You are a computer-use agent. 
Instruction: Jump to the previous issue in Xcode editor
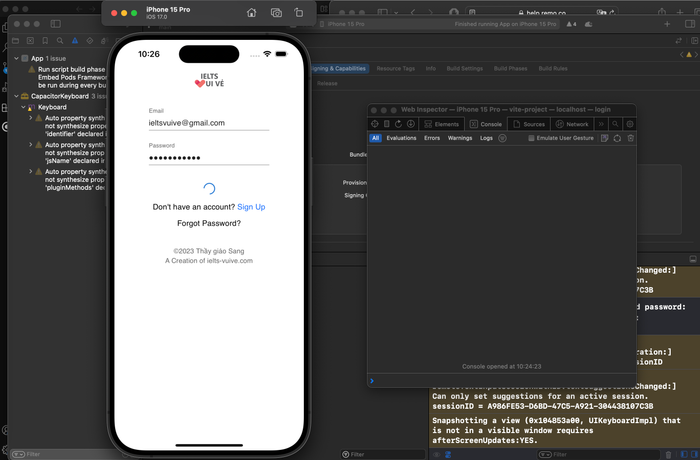tap(682, 54)
